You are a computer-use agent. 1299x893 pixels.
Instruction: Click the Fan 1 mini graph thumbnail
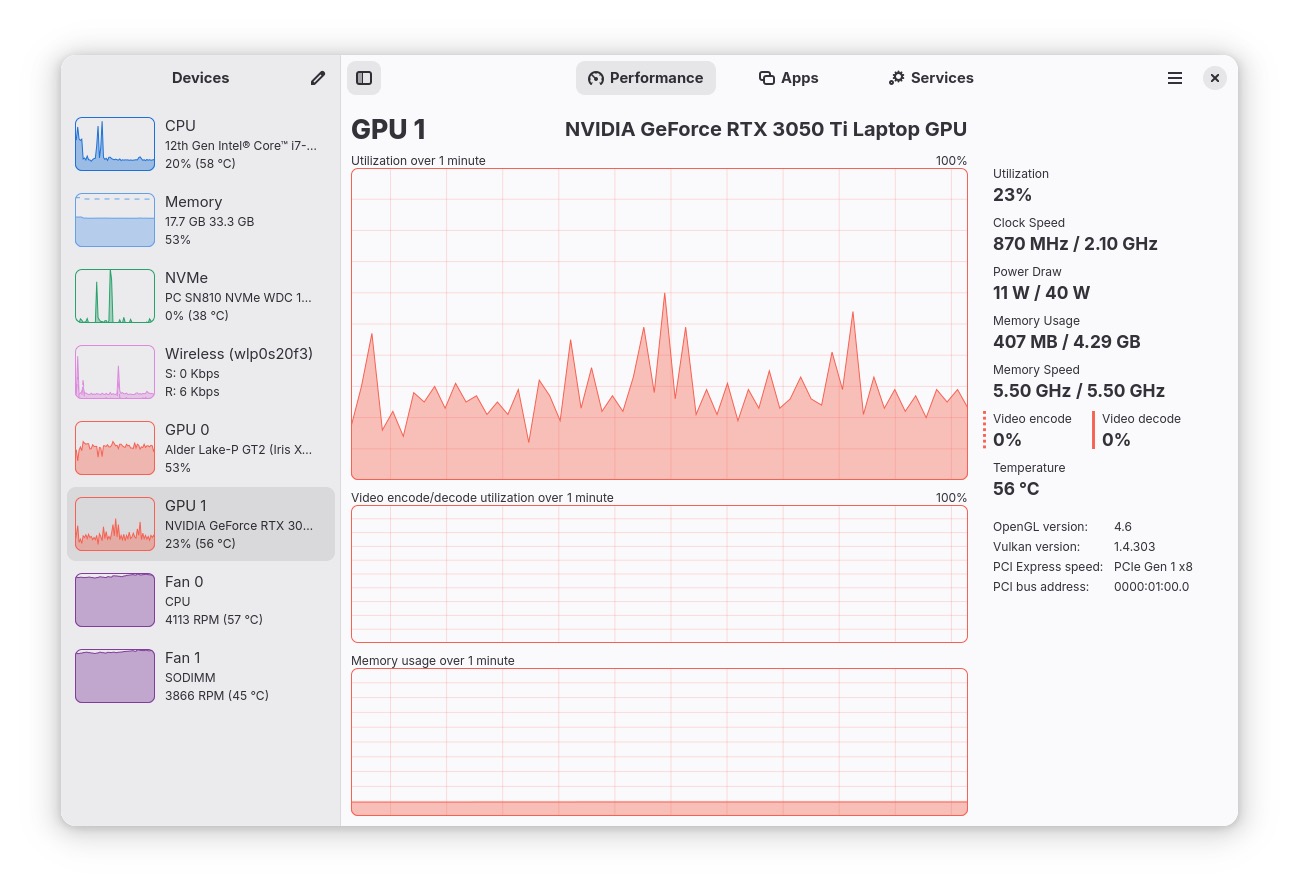tap(115, 676)
